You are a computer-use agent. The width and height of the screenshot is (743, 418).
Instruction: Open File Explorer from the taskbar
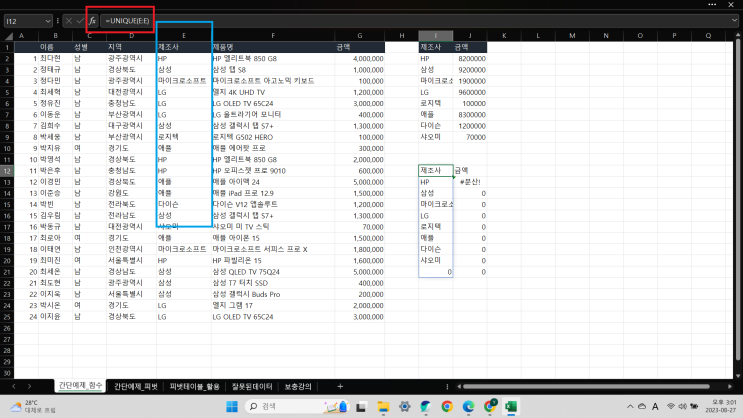[383, 407]
